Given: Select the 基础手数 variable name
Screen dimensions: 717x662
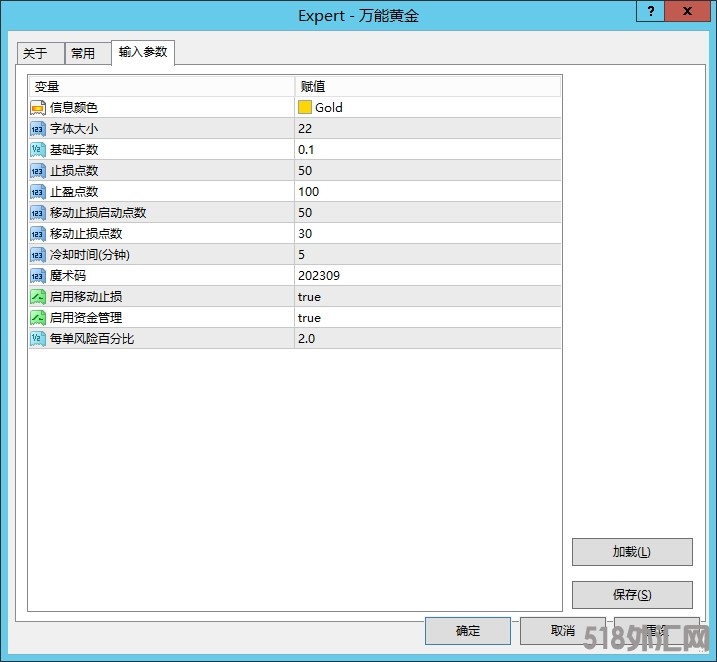Looking at the screenshot, I should [74, 150].
